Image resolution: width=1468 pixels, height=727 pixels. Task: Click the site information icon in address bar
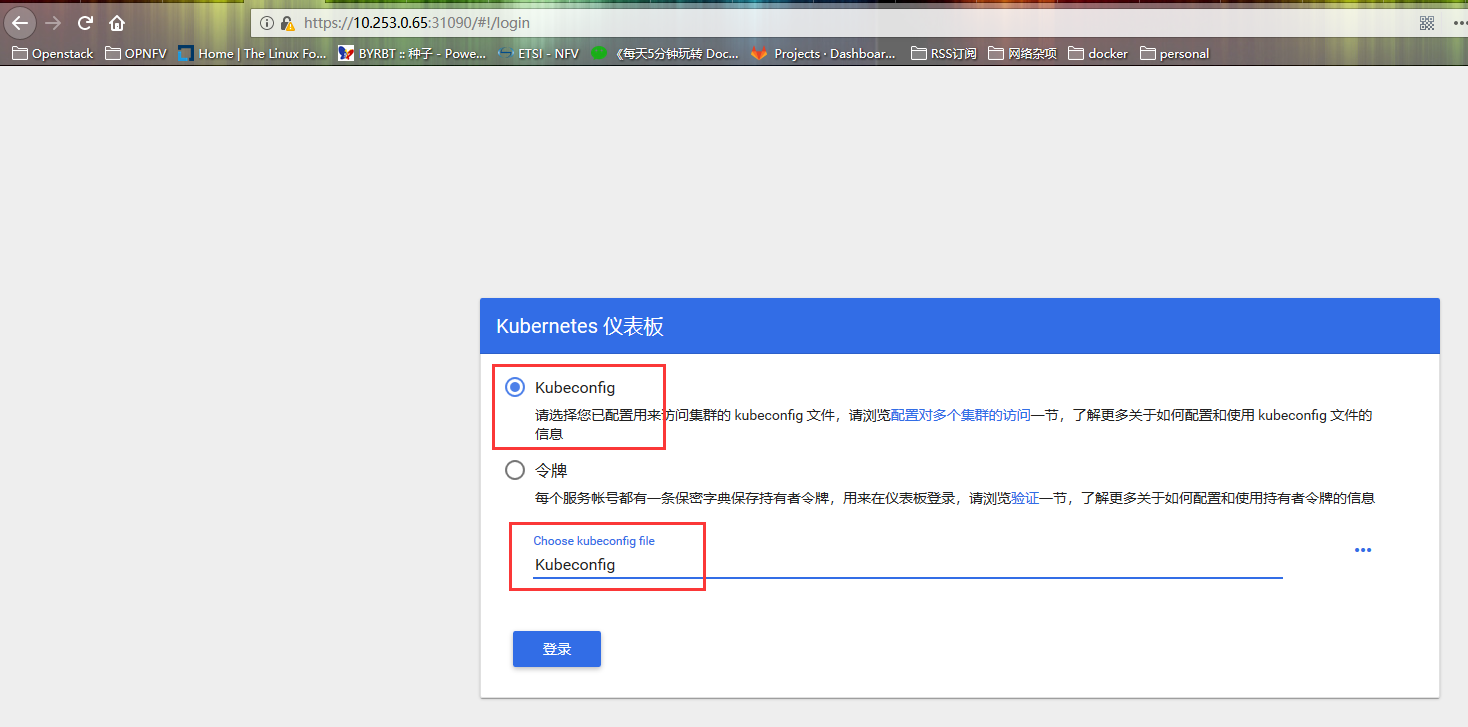(267, 22)
